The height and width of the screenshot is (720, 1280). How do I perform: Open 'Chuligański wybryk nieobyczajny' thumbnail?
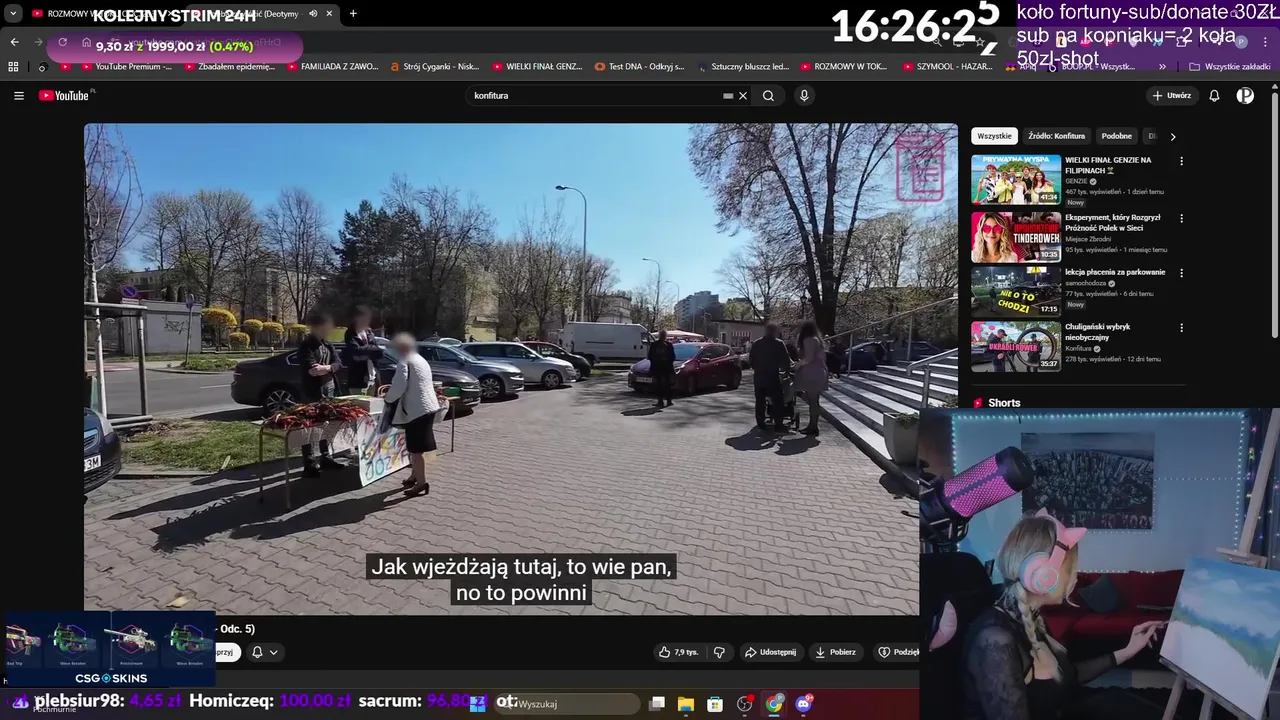pyautogui.click(x=1016, y=346)
